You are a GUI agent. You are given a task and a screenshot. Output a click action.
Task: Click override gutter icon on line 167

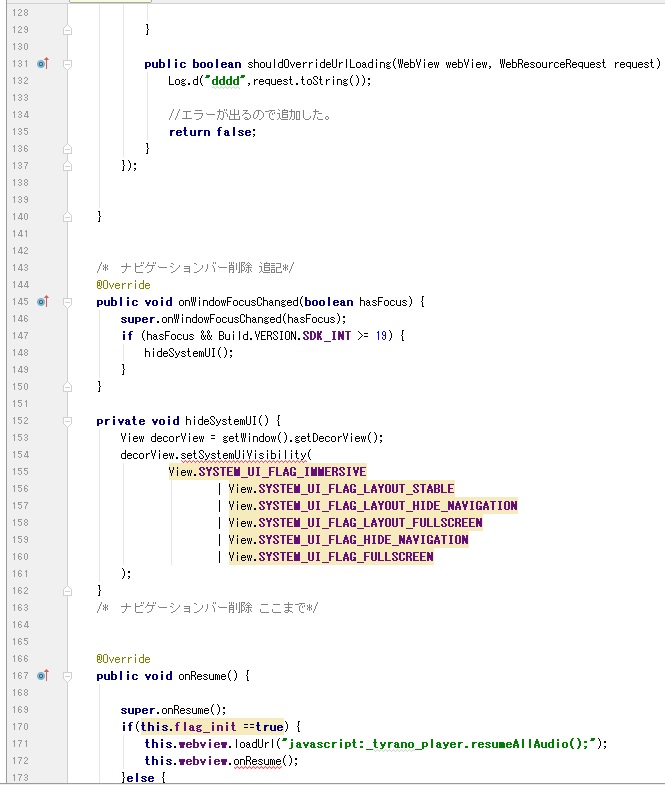click(x=43, y=676)
